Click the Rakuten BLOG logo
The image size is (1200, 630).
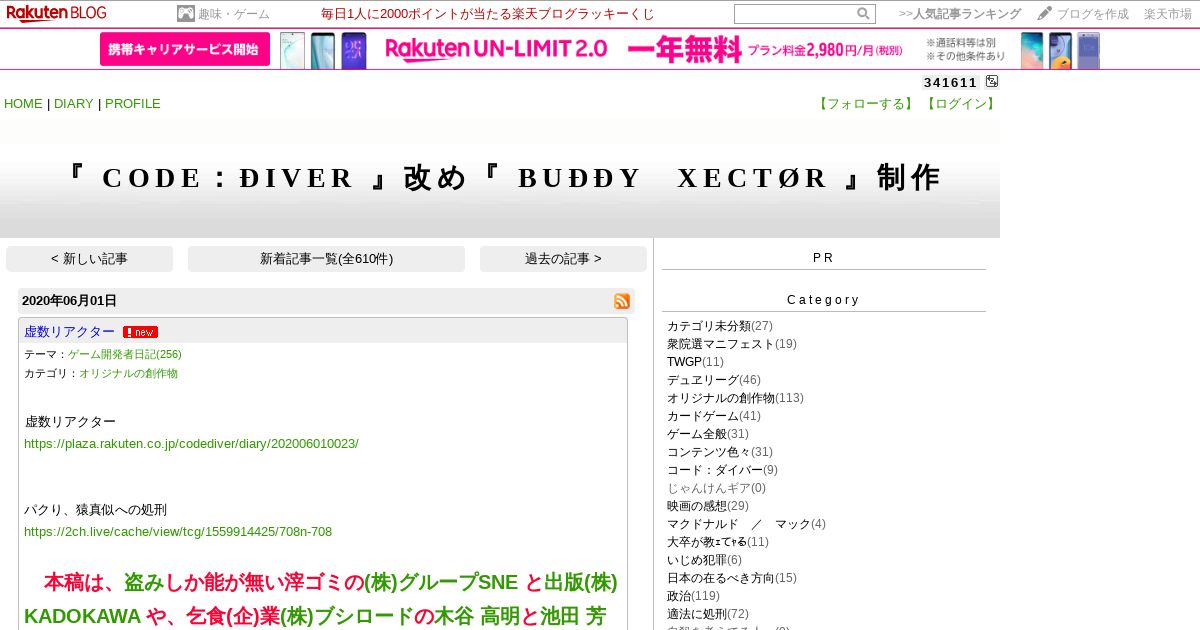[56, 13]
